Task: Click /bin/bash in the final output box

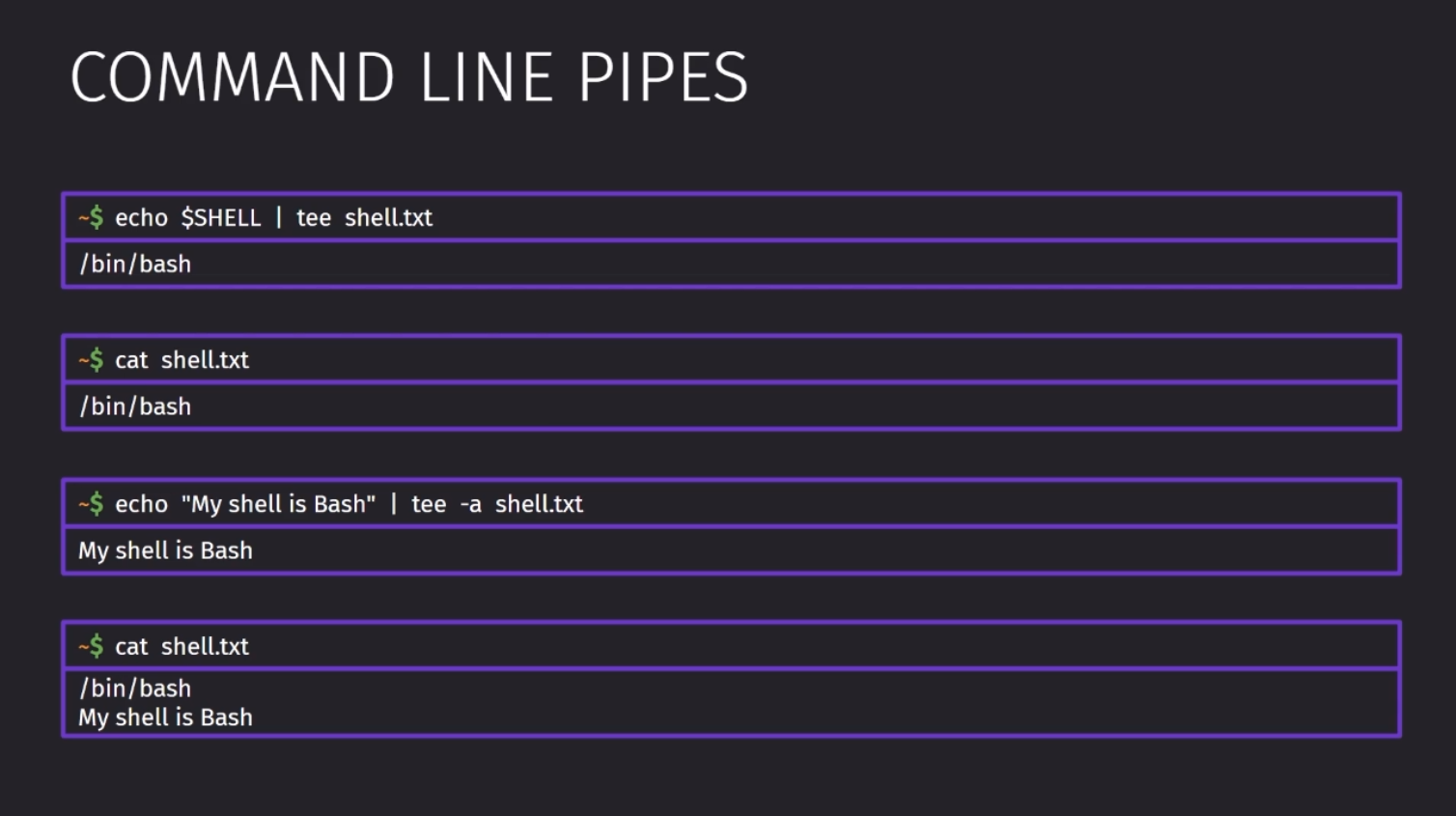Action: point(135,689)
